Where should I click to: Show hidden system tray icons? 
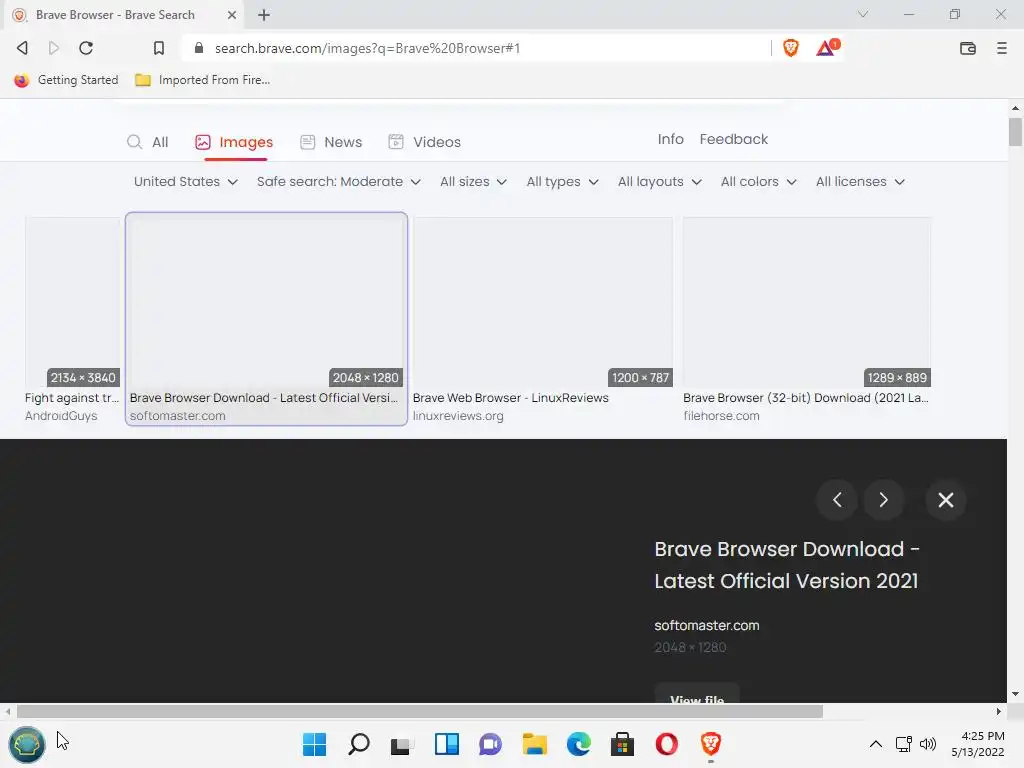[x=876, y=744]
